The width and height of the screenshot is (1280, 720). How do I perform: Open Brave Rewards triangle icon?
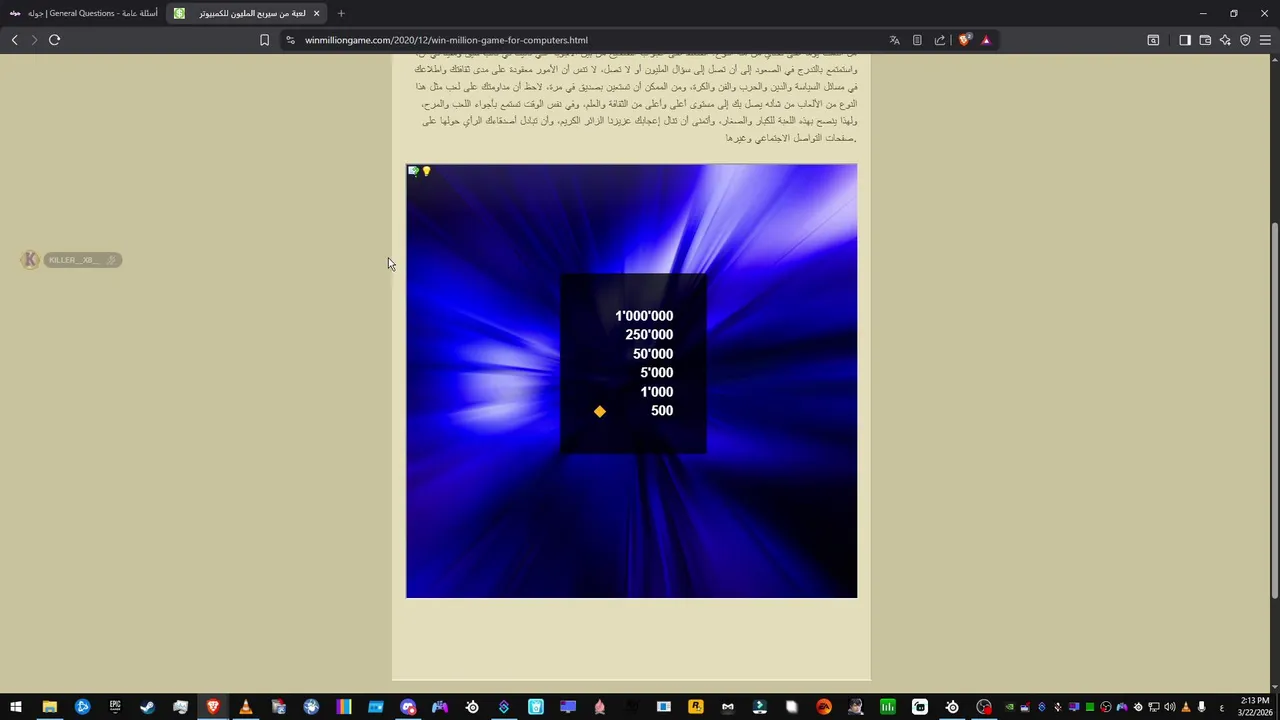coord(986,40)
